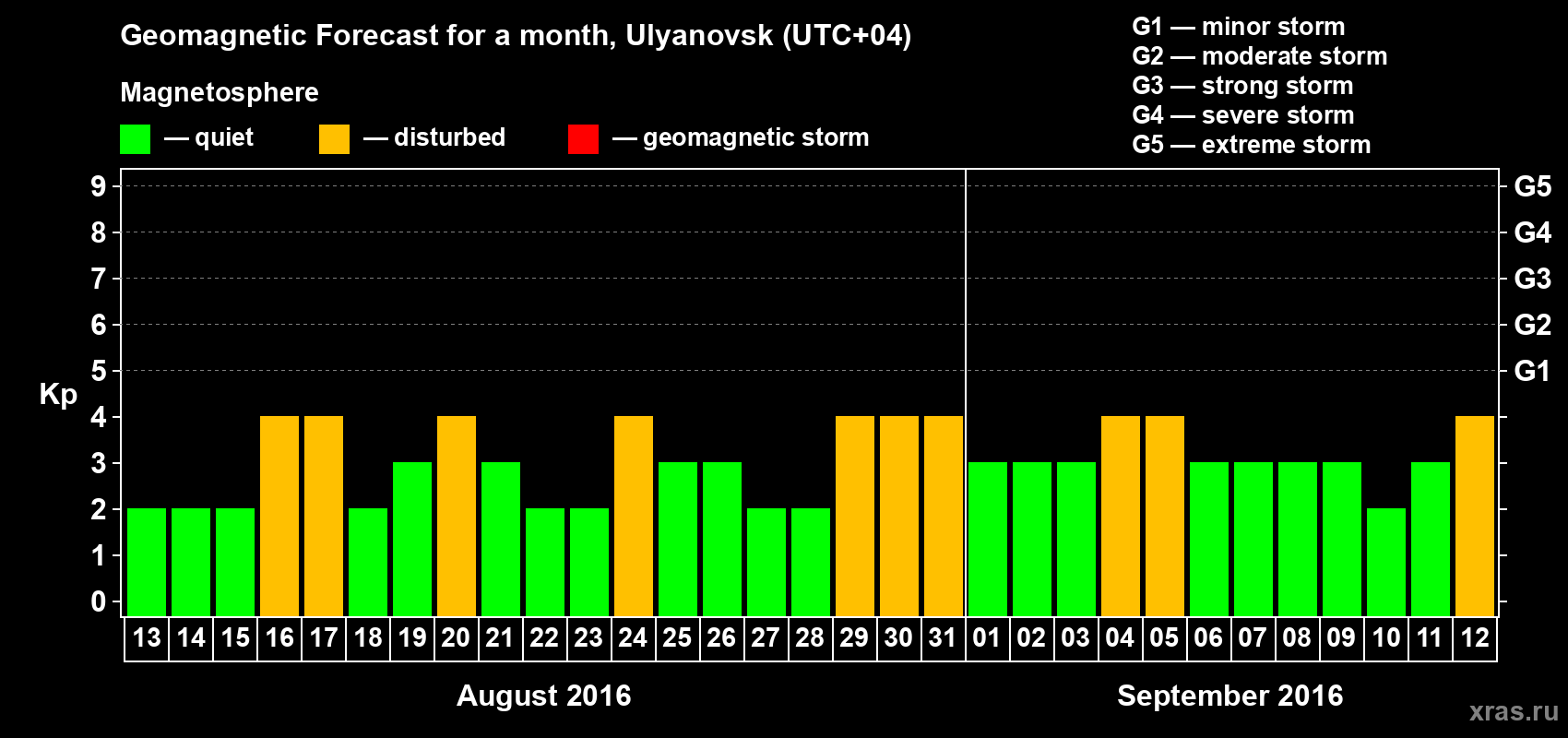This screenshot has width=1568, height=738.
Task: Select date label 02 in September
Action: click(x=1031, y=638)
